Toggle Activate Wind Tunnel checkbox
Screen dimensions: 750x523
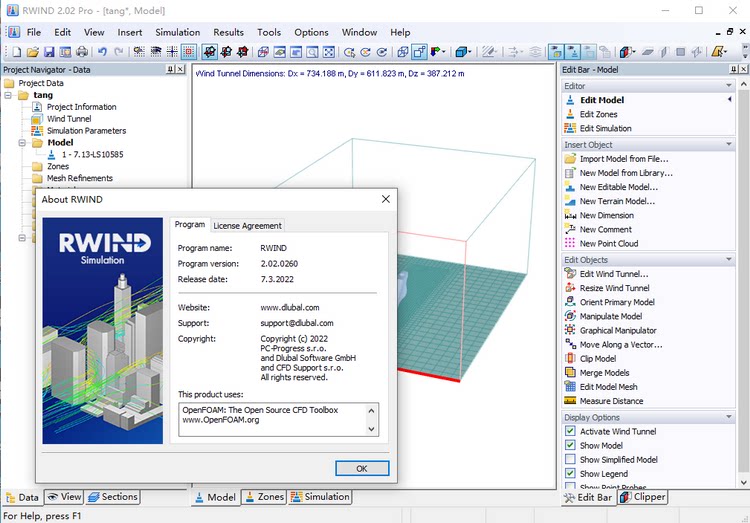pos(570,431)
